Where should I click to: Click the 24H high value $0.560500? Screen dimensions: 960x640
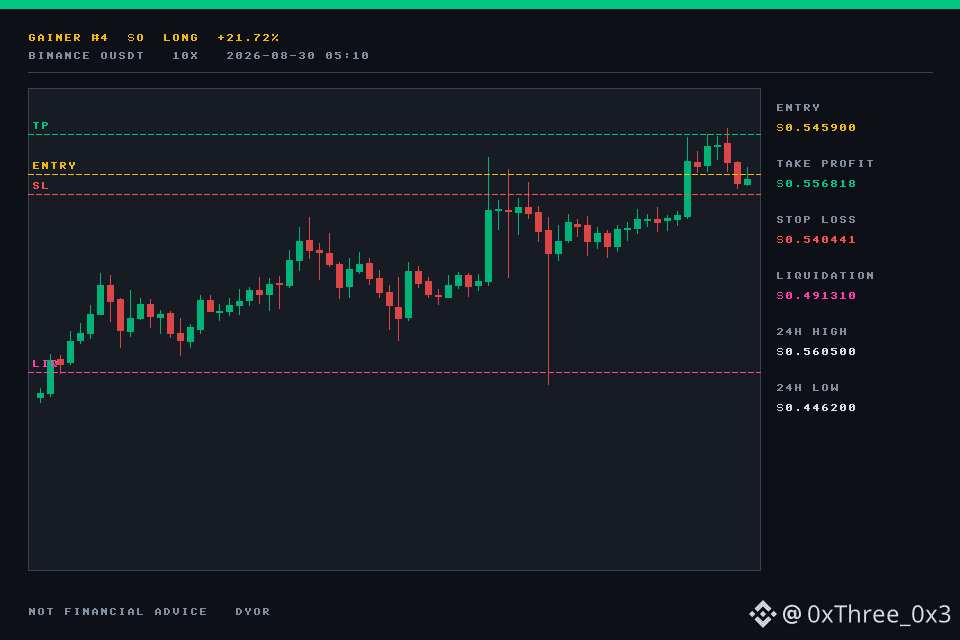[816, 352]
